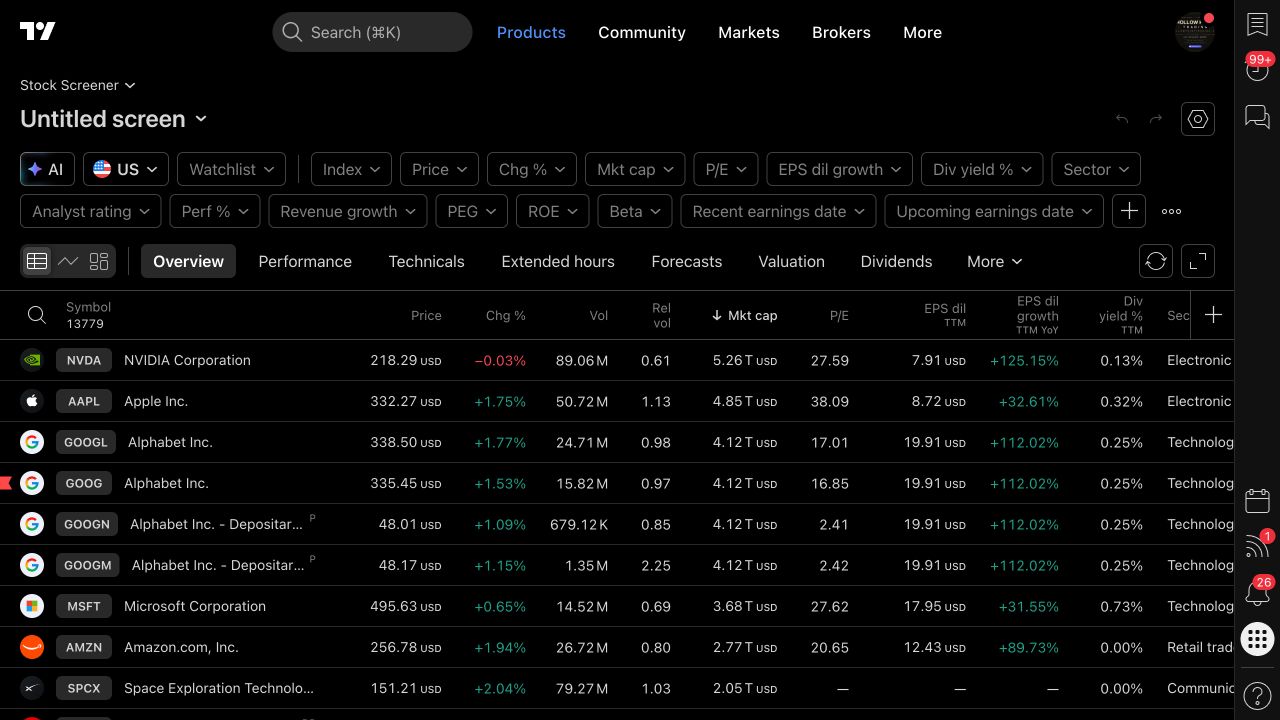
Task: Open the Analyst rating filter dropdown
Action: [x=91, y=211]
